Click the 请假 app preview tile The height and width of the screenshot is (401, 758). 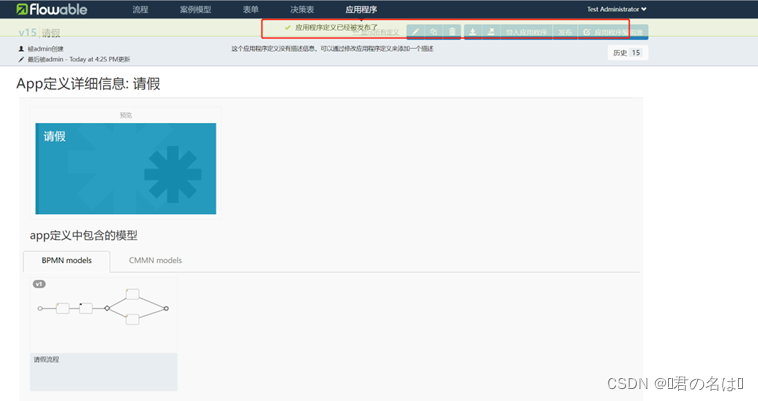(126, 169)
